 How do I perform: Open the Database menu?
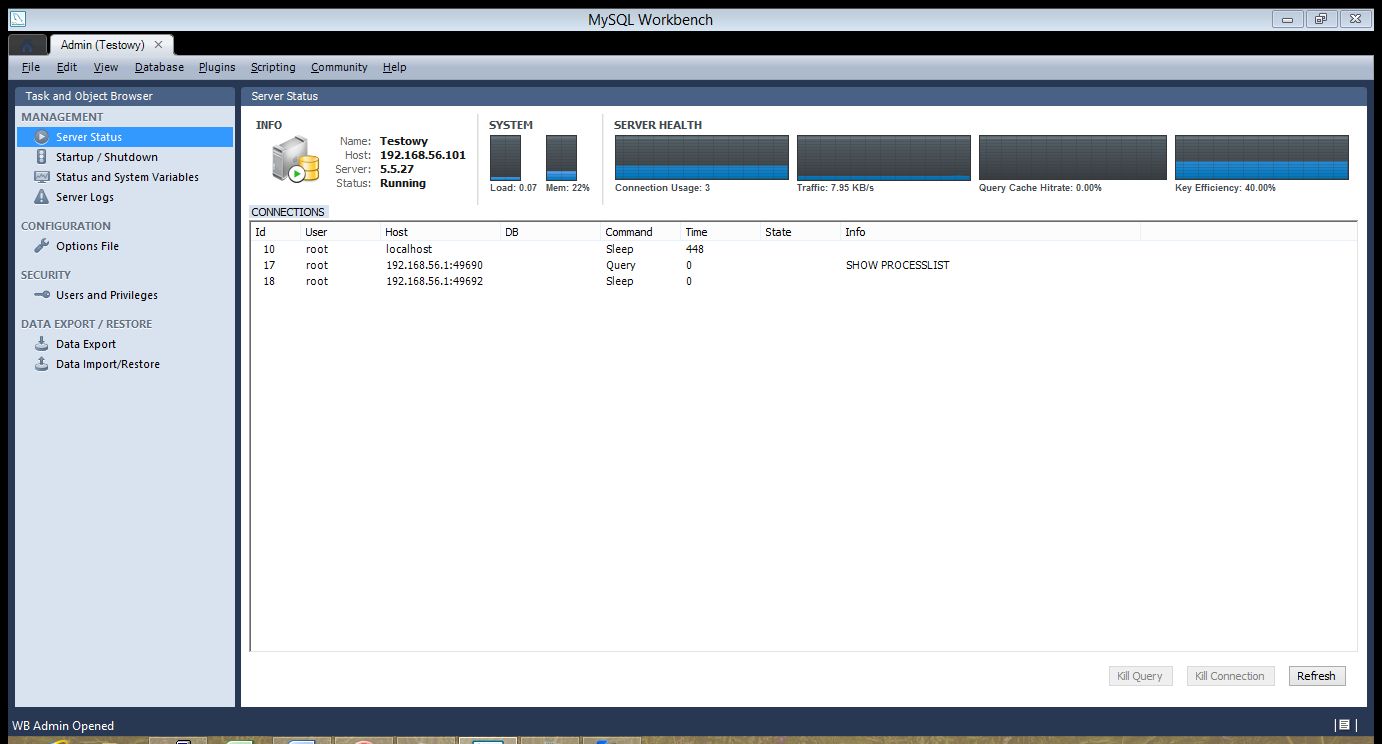pyautogui.click(x=159, y=67)
